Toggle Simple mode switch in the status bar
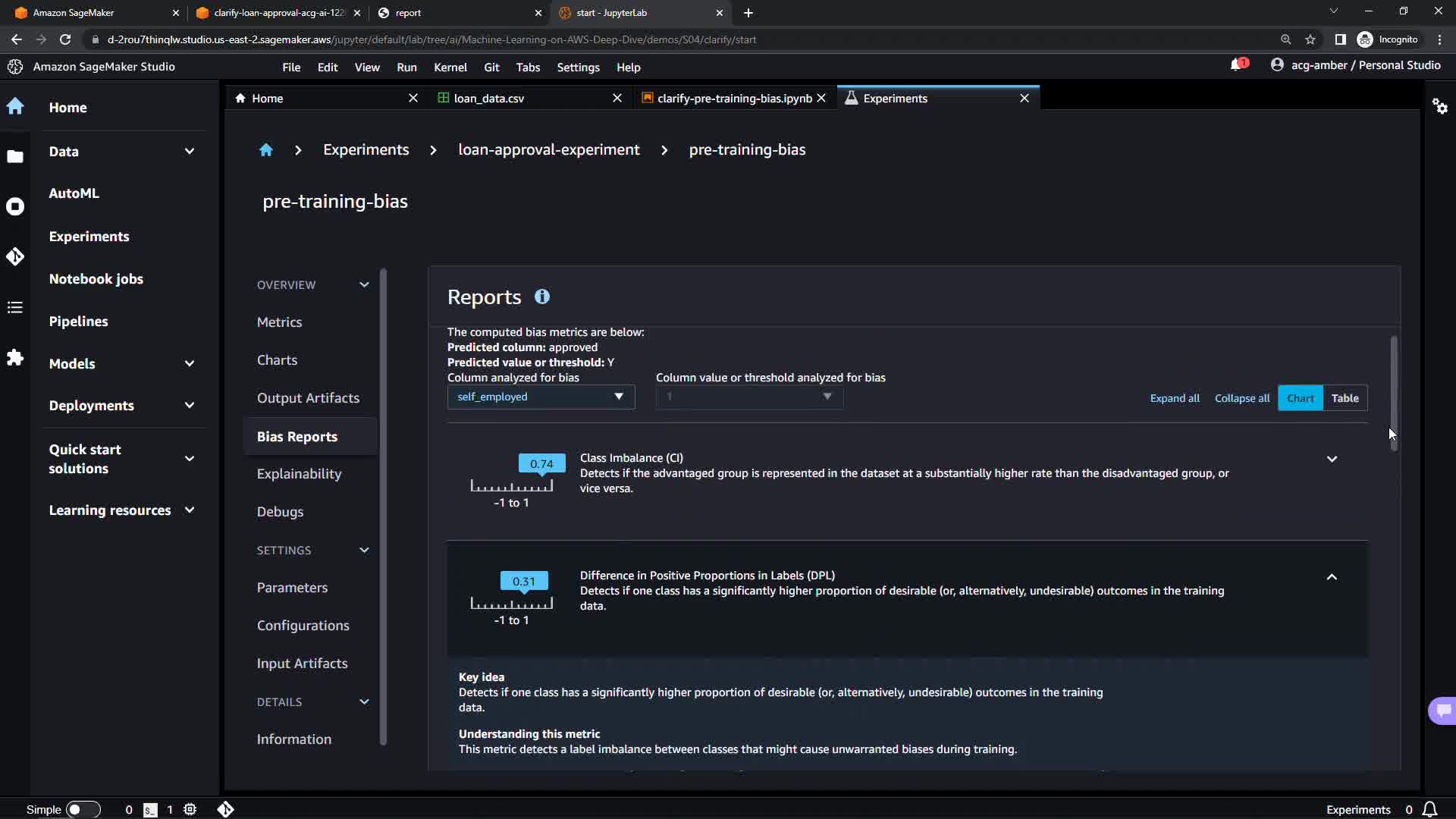This screenshot has height=819, width=1456. click(83, 809)
